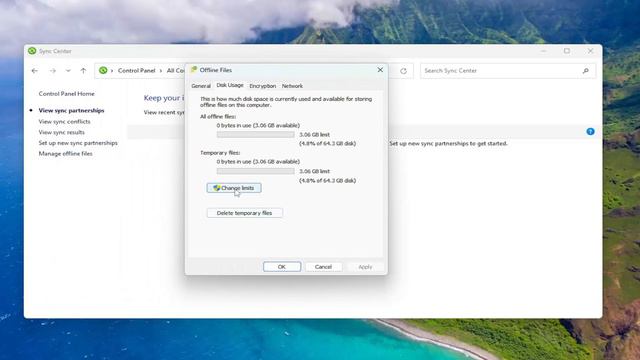Maximize the Sync Center window
The image size is (640, 360).
pyautogui.click(x=567, y=51)
